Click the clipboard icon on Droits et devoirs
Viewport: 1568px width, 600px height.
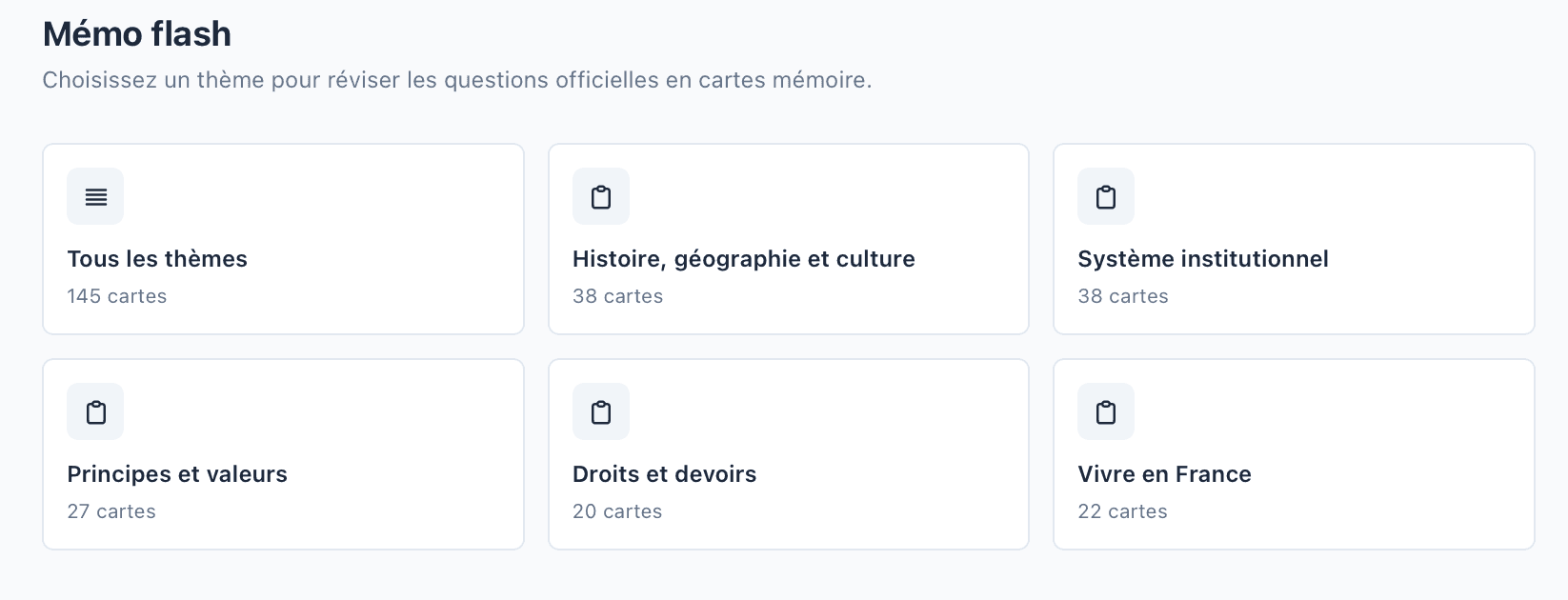coord(600,411)
